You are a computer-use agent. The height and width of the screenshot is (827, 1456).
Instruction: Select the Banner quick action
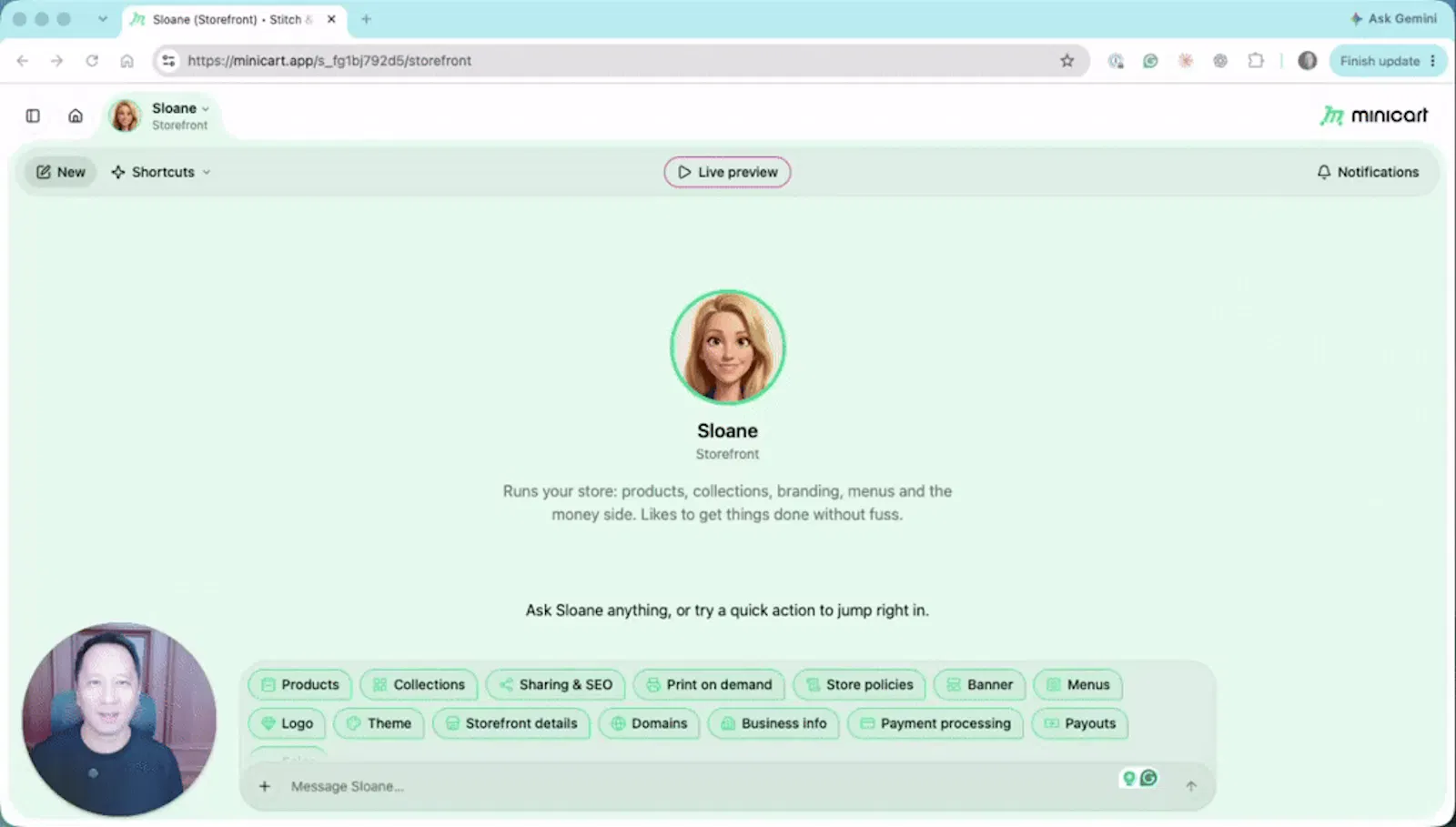(979, 684)
